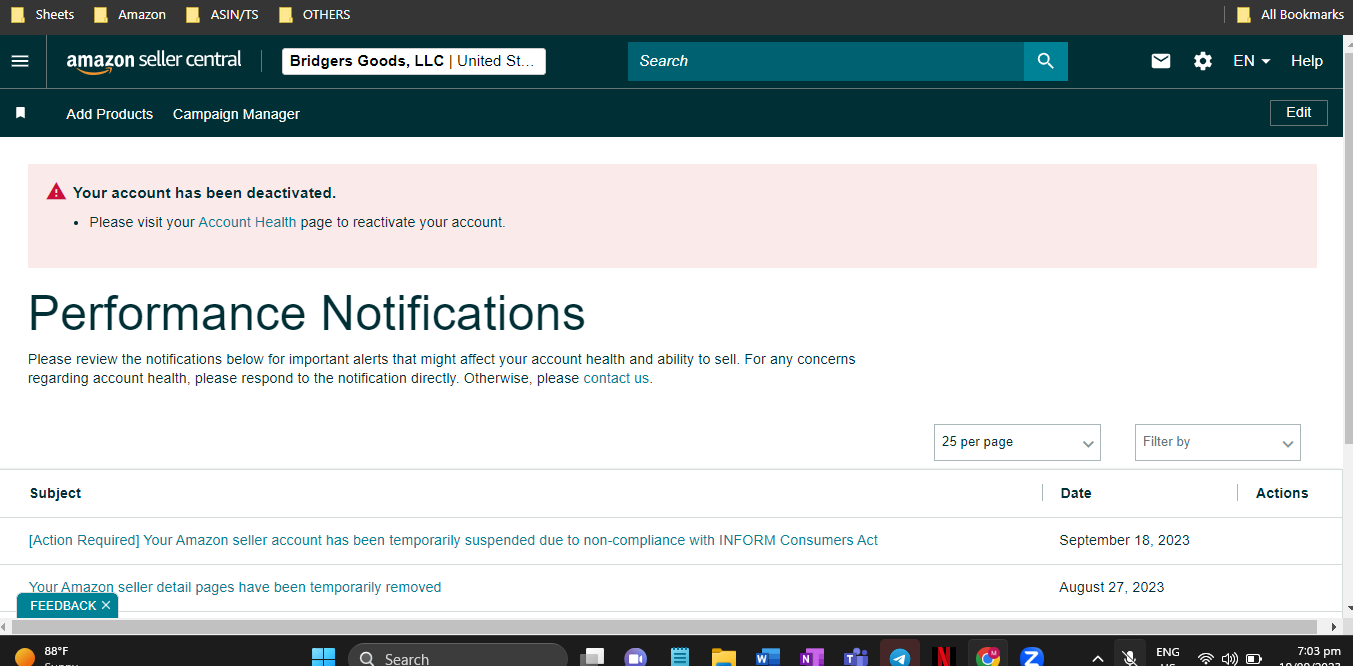The image size is (1353, 666).
Task: Open the hamburger navigation menu
Action: 20,61
